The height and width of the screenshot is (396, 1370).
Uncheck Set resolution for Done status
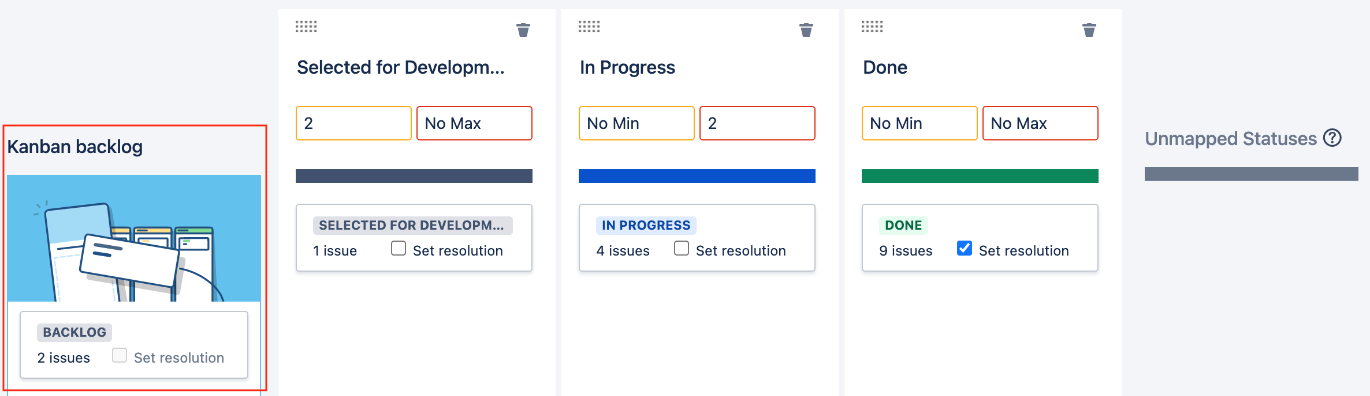(964, 249)
